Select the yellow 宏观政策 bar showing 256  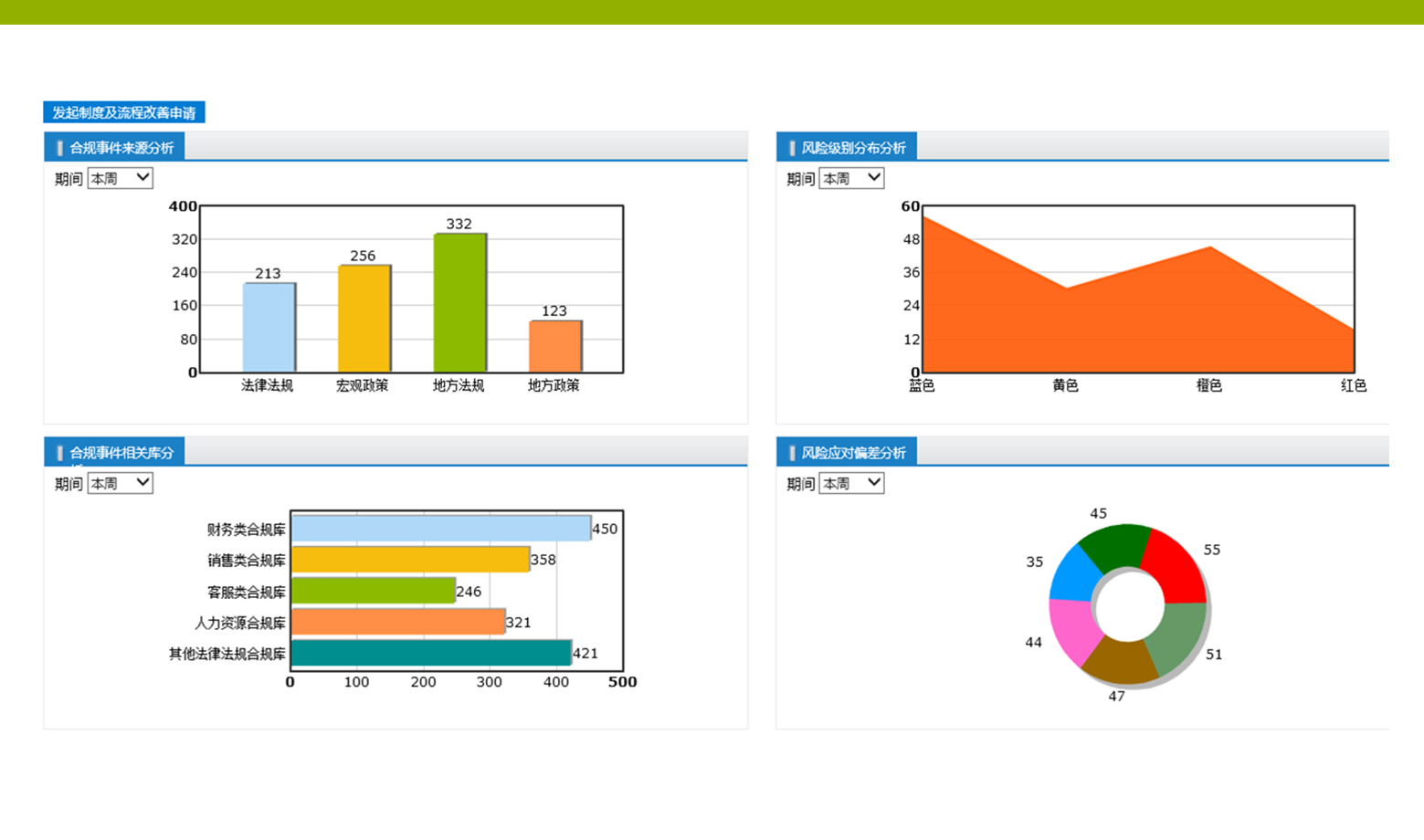pos(364,319)
